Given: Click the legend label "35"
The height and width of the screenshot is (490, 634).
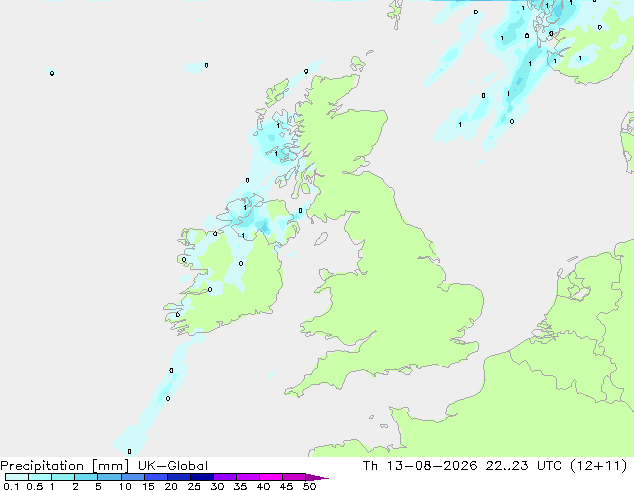Looking at the screenshot, I should 240,486.
